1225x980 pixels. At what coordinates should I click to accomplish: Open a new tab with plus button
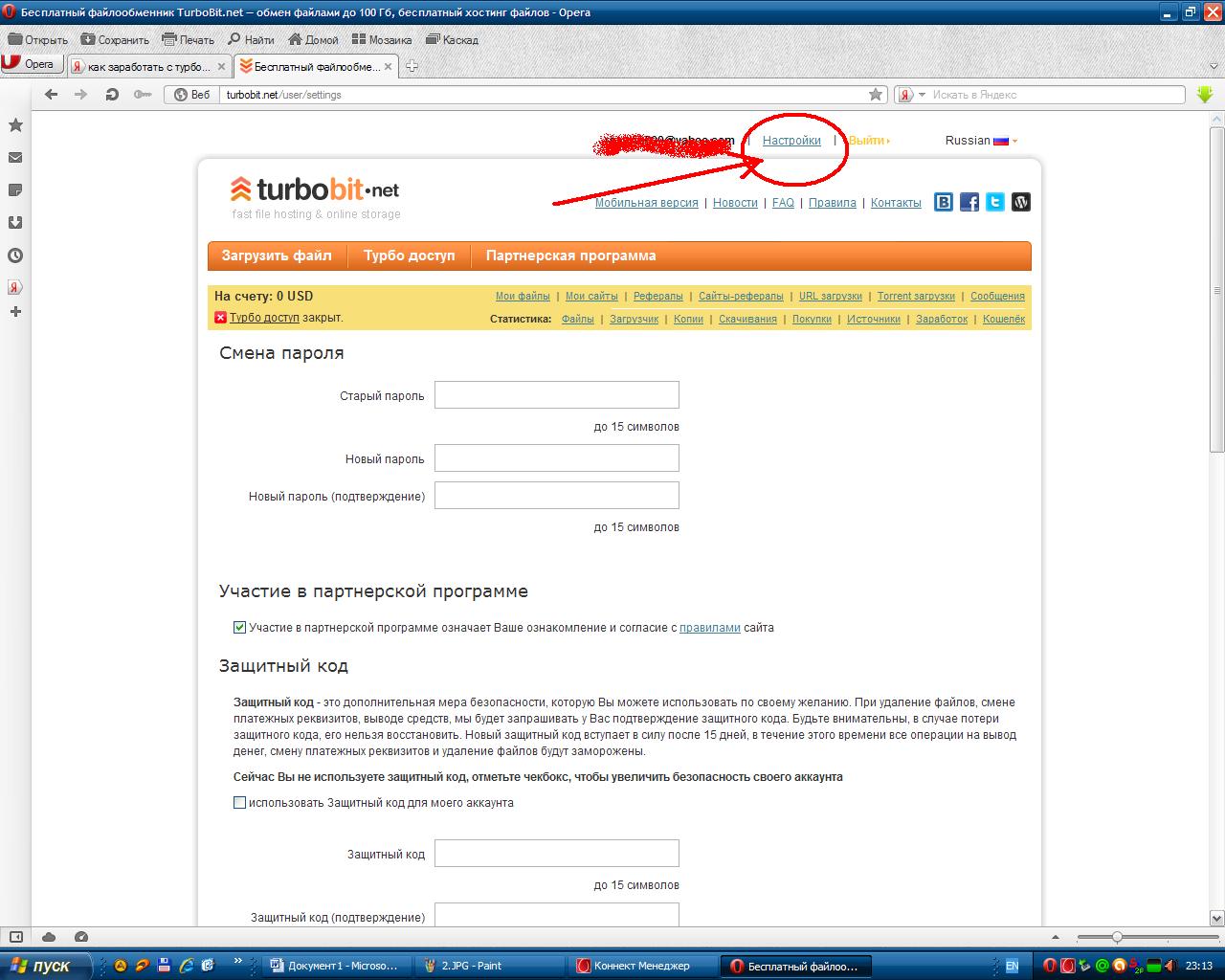click(x=412, y=67)
